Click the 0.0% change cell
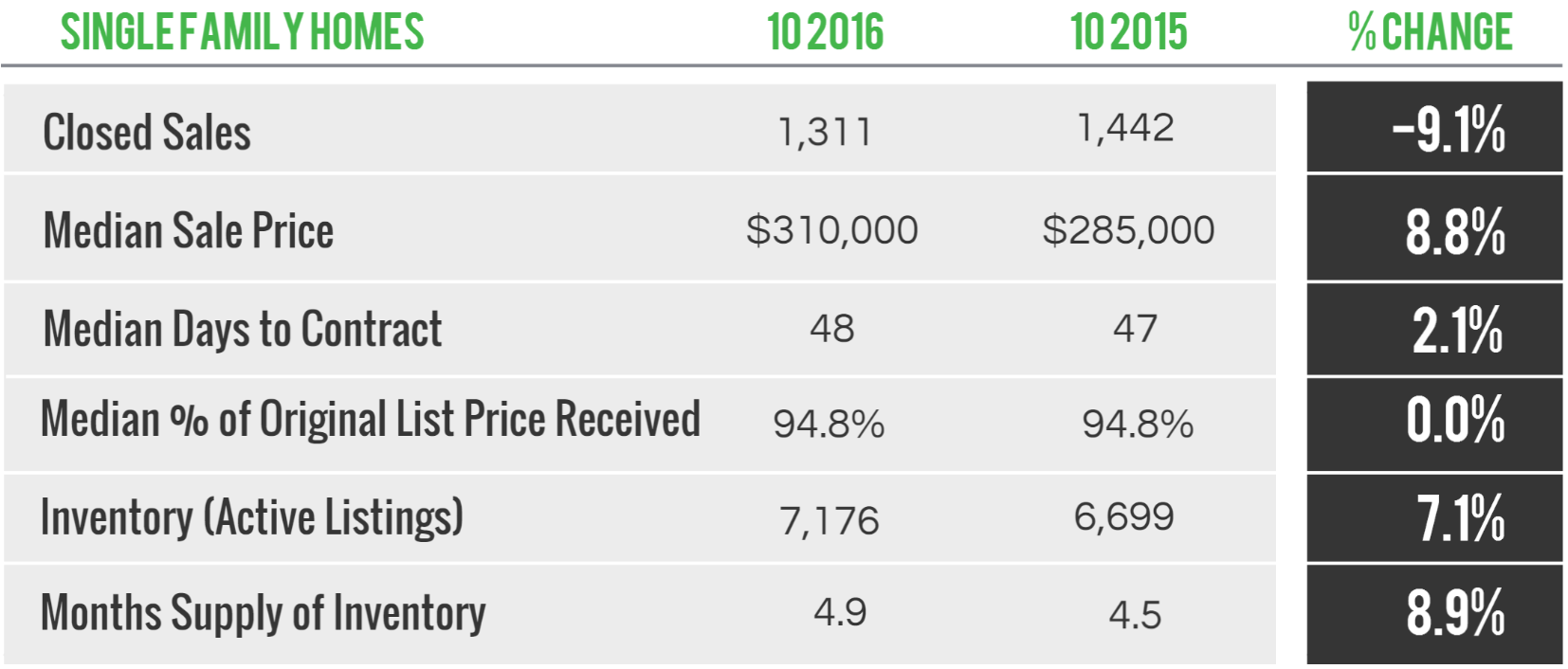 click(1434, 425)
